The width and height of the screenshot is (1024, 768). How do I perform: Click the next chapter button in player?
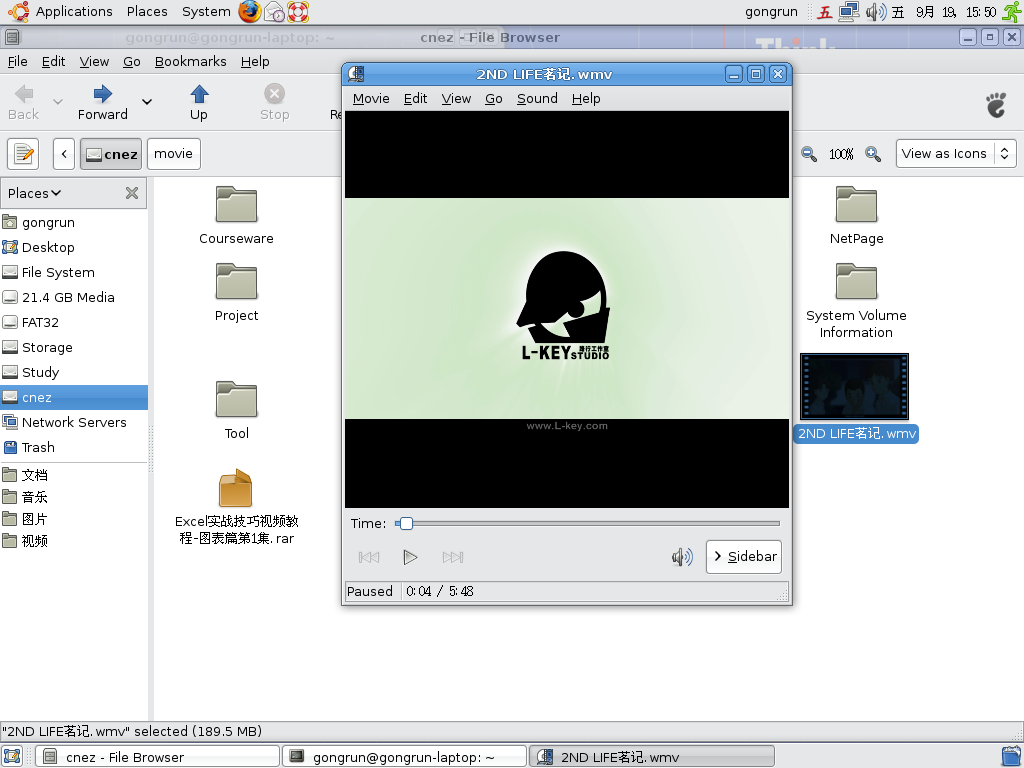[x=453, y=557]
